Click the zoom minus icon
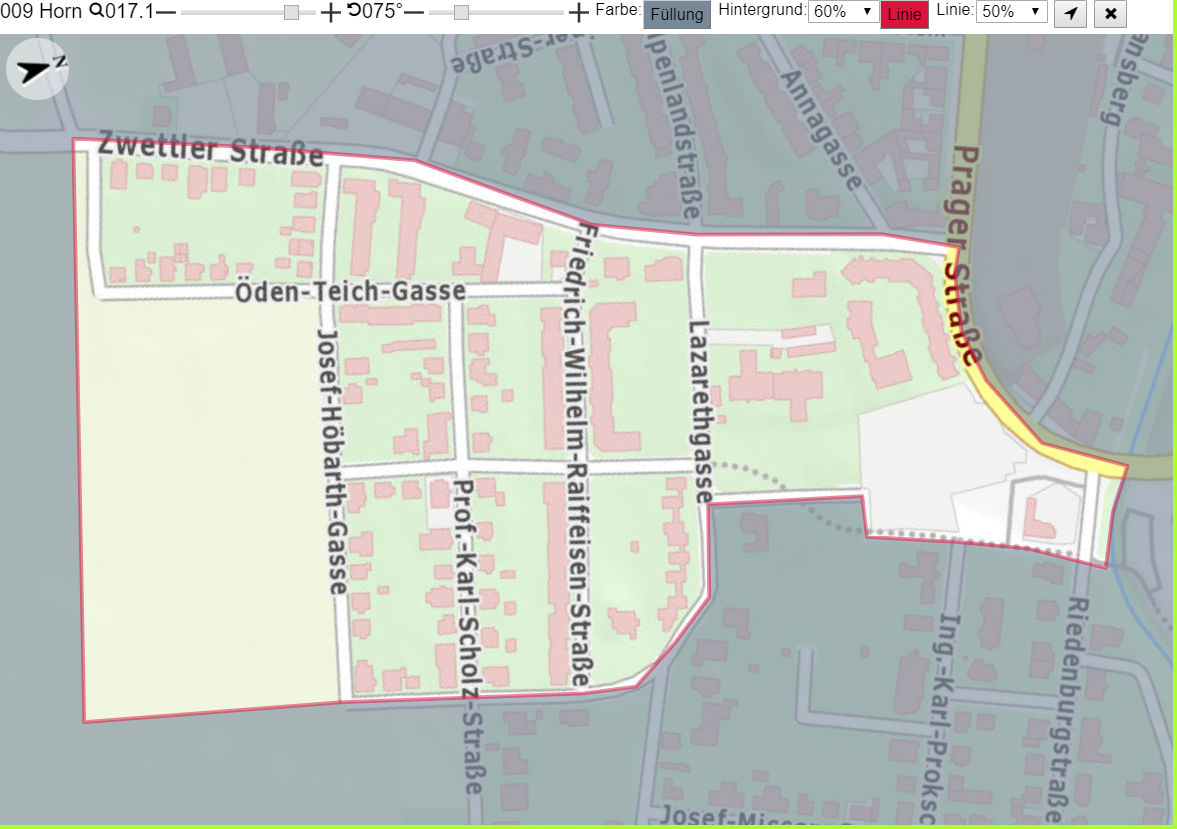The image size is (1177, 829). (166, 13)
